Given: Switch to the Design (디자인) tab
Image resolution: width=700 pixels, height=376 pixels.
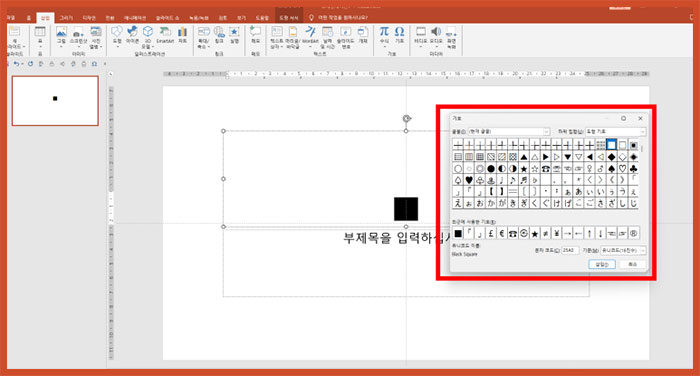Looking at the screenshot, I should 89,18.
